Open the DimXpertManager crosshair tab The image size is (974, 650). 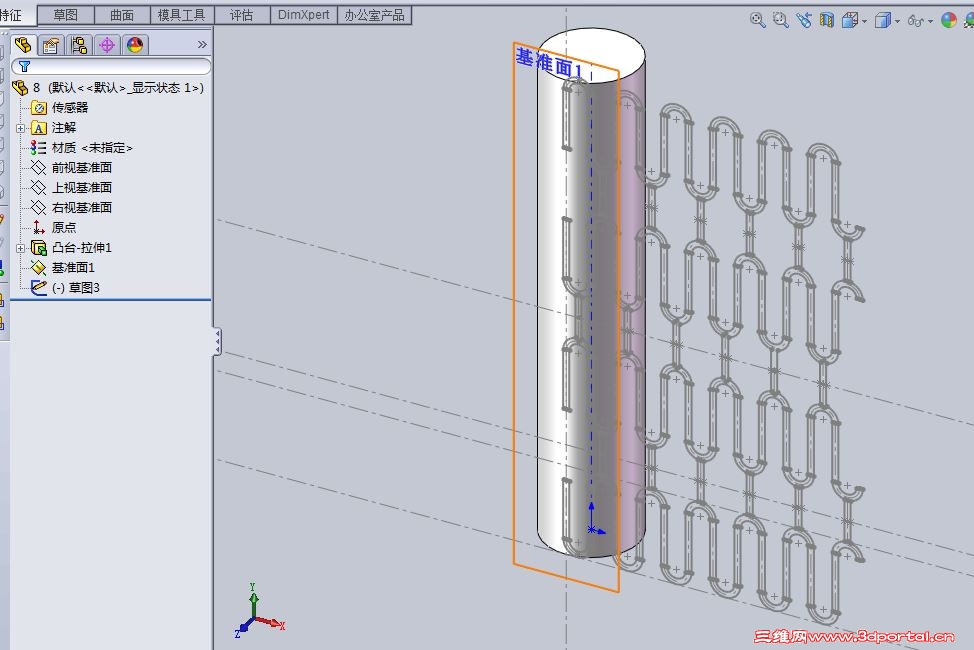(x=107, y=45)
